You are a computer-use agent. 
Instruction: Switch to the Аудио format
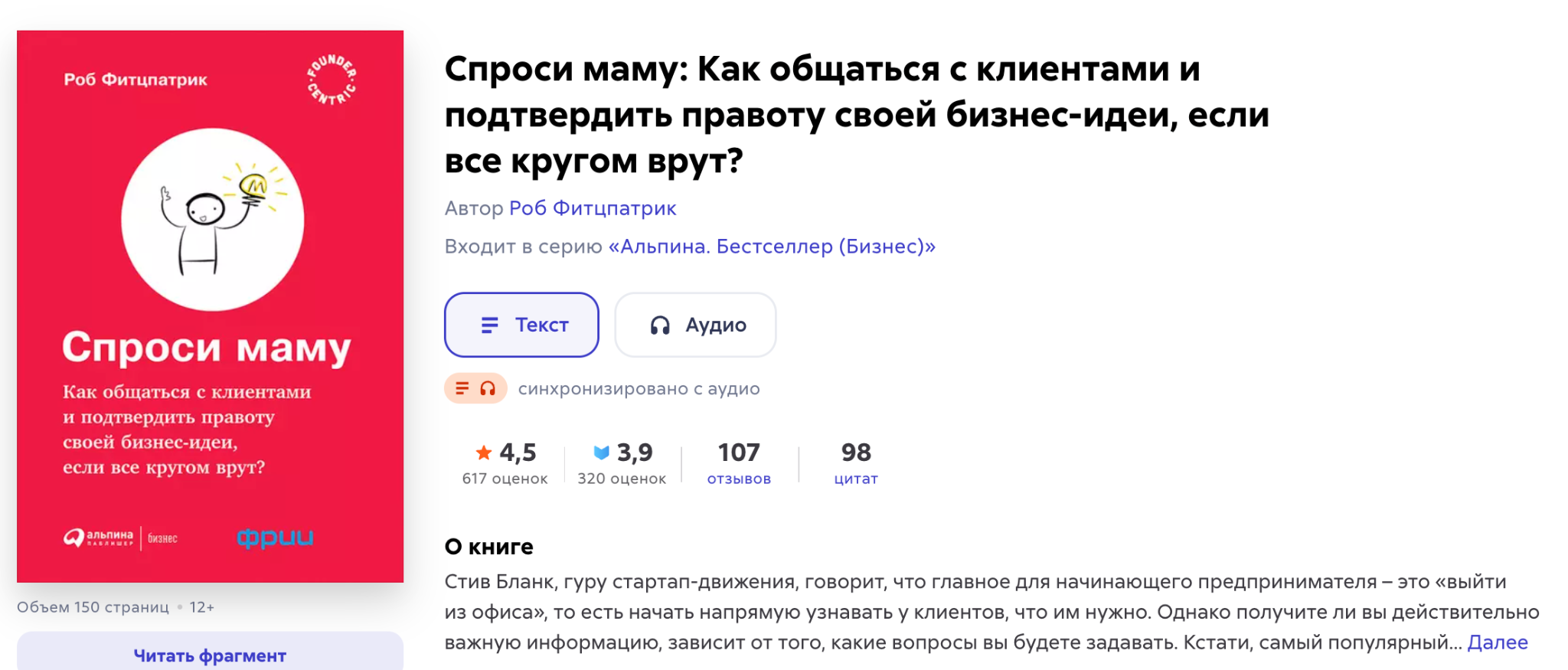(695, 325)
